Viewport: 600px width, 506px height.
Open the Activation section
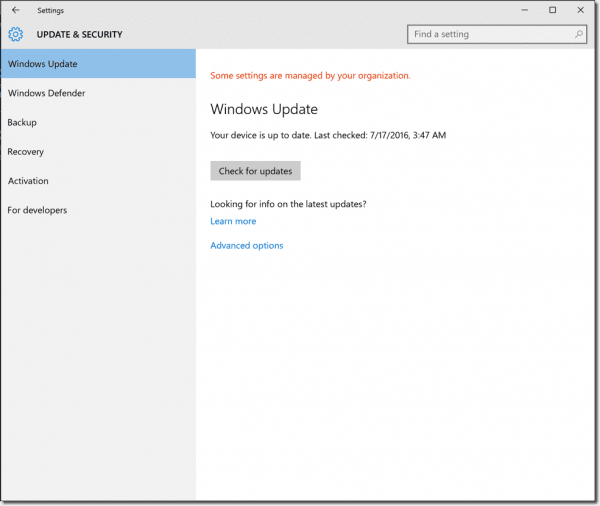(98, 181)
